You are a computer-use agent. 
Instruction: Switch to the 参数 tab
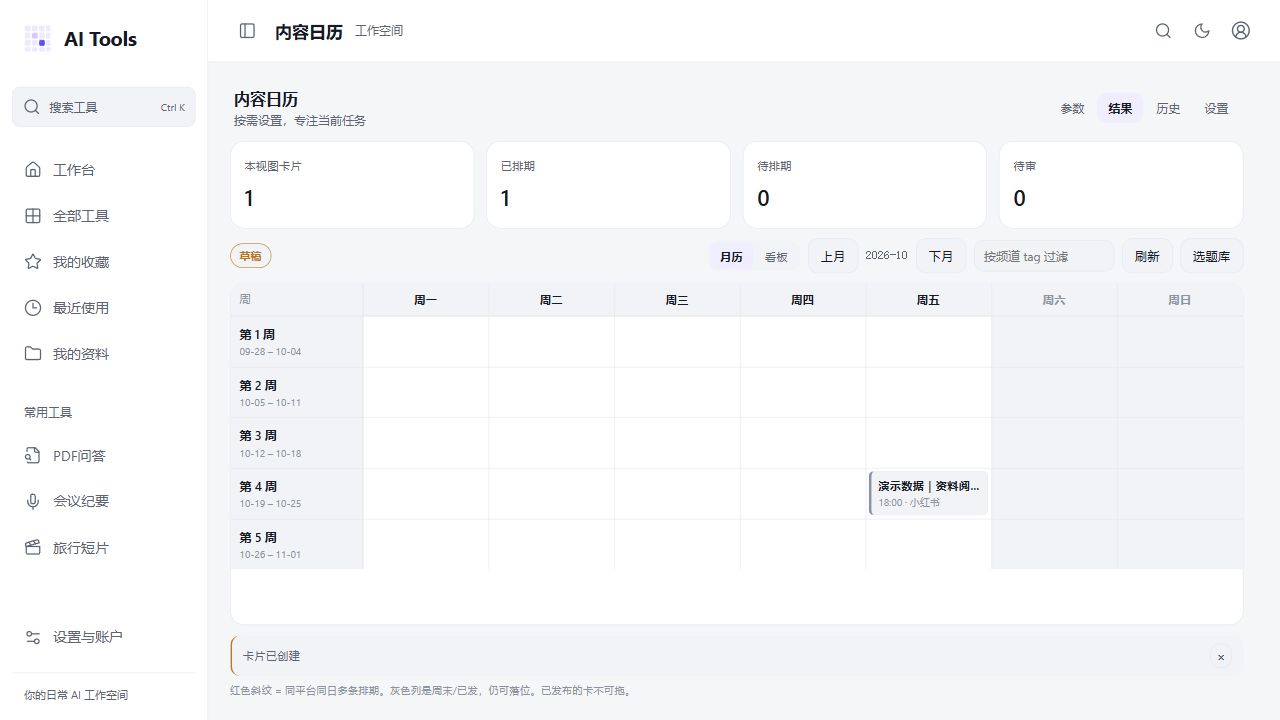[1072, 108]
